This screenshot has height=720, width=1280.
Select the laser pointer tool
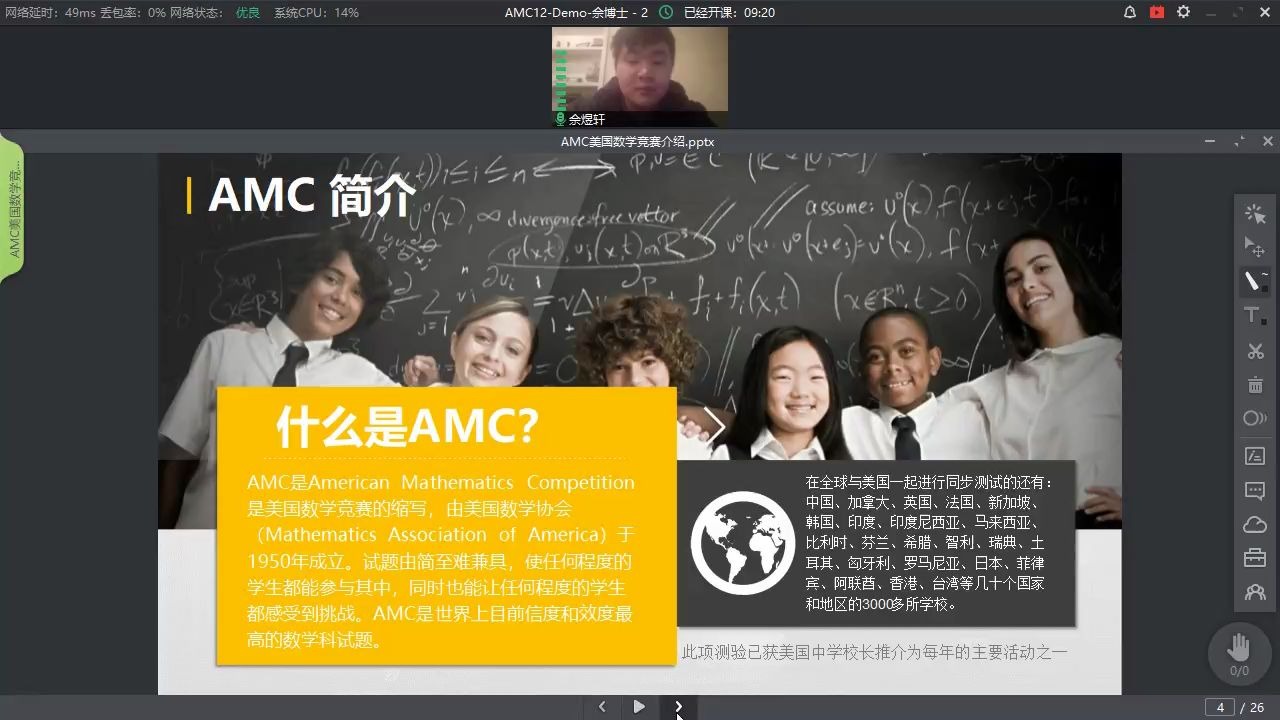(x=1254, y=213)
